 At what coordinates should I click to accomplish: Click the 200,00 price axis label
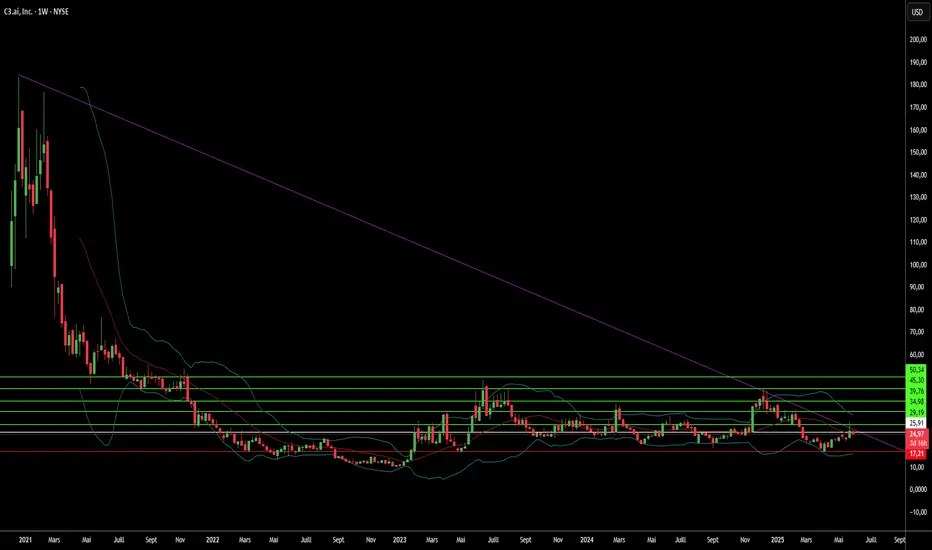click(x=918, y=40)
